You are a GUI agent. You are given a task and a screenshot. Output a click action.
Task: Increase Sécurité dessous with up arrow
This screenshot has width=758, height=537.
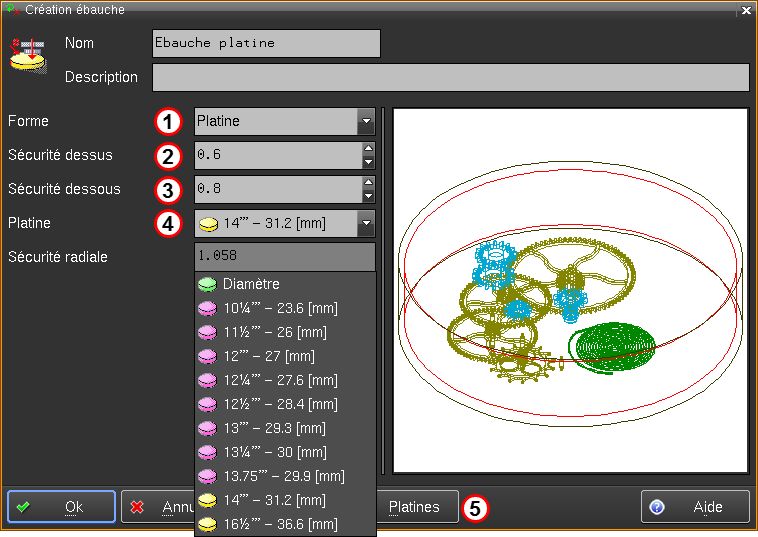[x=368, y=183]
